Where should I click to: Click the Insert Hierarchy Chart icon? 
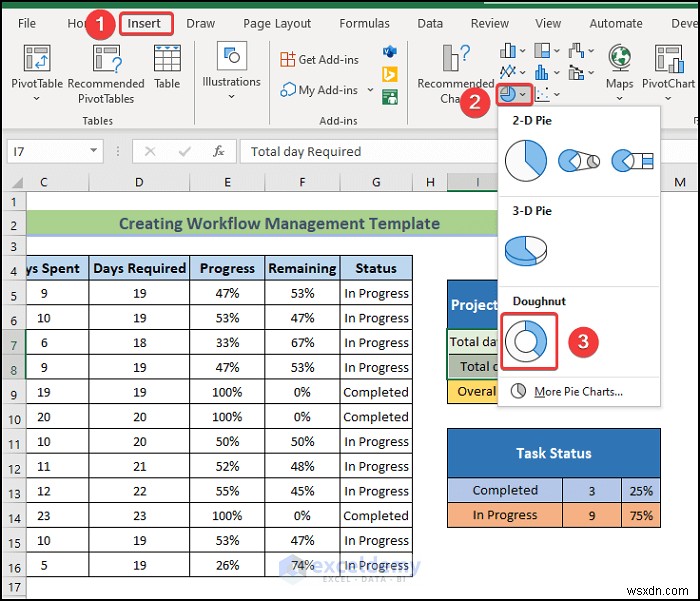pos(542,50)
